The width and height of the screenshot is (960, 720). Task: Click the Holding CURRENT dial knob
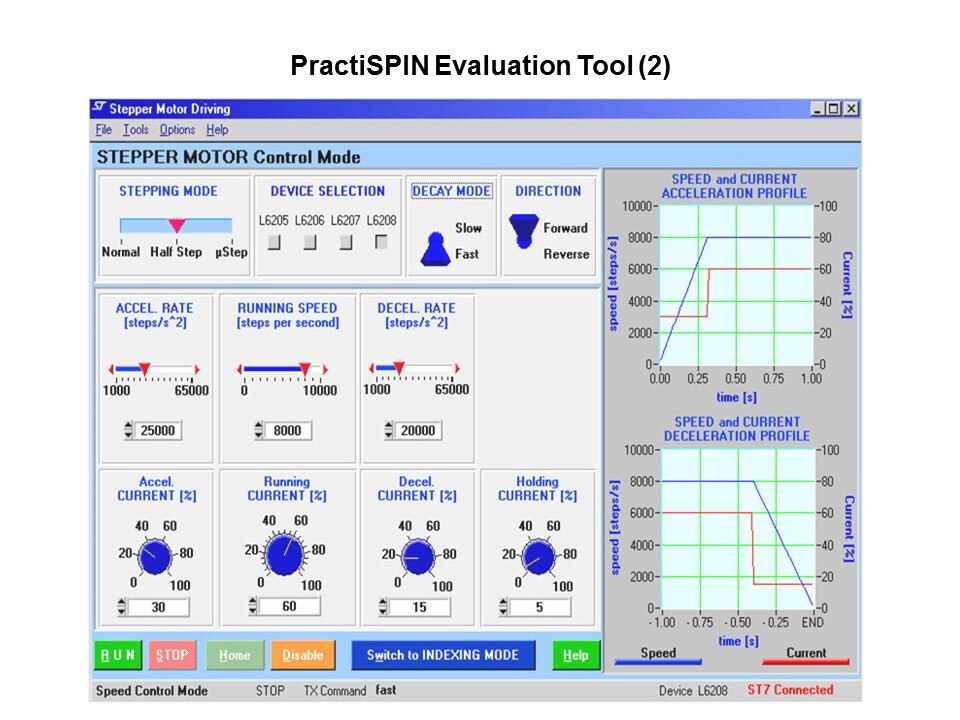tap(539, 555)
